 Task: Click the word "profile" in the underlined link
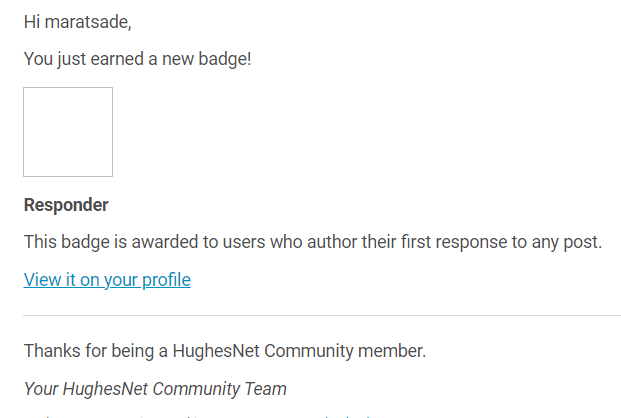pyautogui.click(x=165, y=280)
